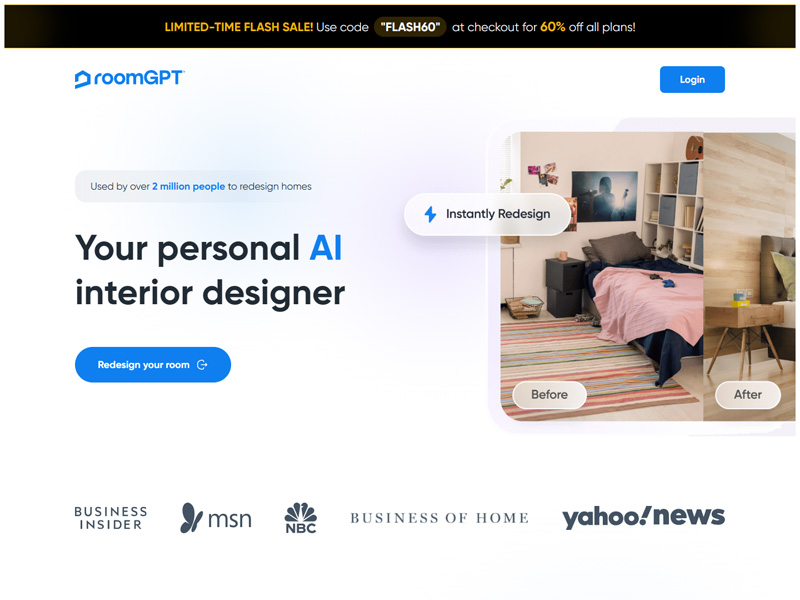Click the after redesigned room photo
The height and width of the screenshot is (600, 800).
coord(749,276)
